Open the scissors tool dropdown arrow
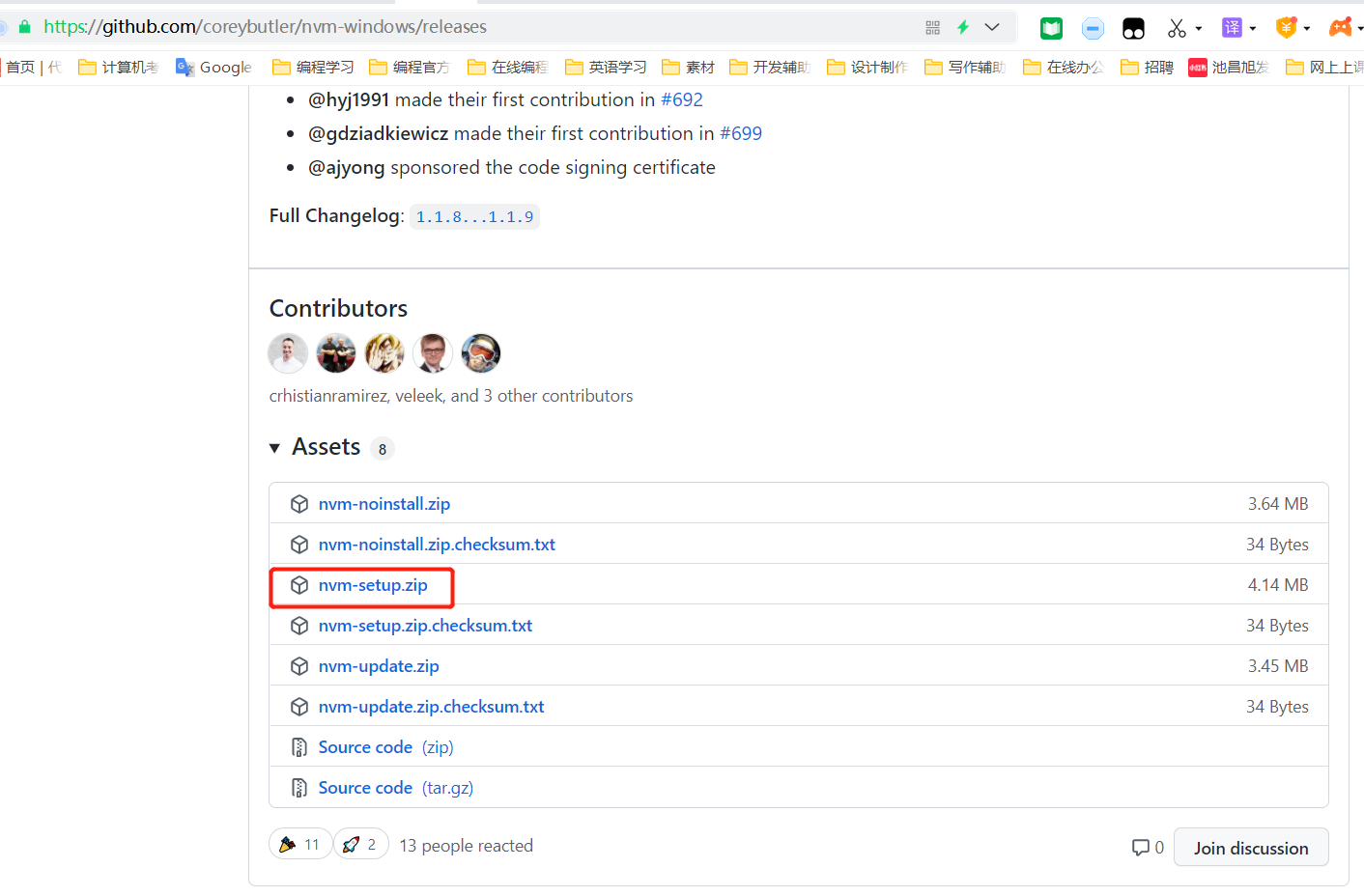Viewport: 1364px width, 896px height. pos(1199,29)
